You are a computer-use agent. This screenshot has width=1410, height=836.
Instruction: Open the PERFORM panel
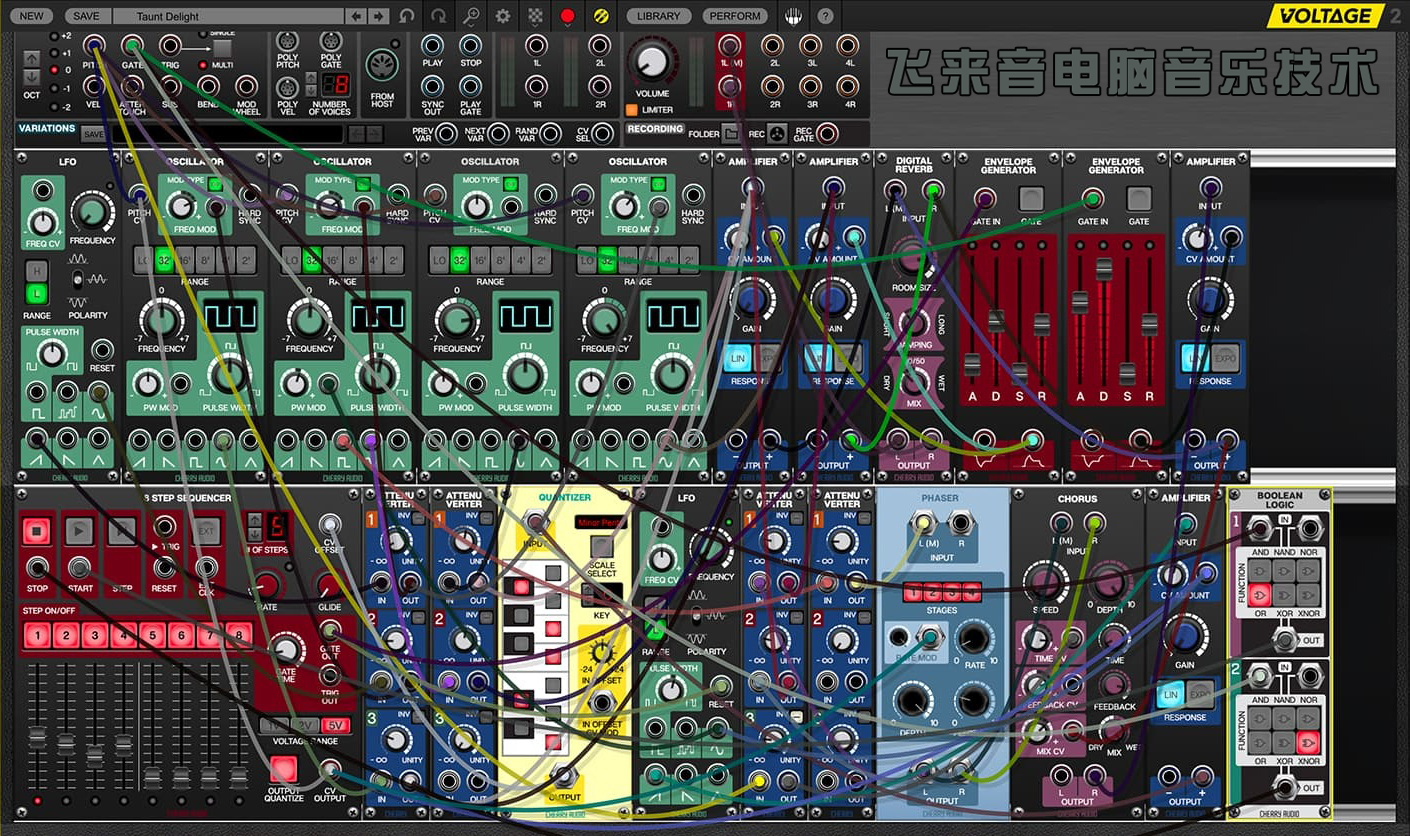[x=735, y=16]
